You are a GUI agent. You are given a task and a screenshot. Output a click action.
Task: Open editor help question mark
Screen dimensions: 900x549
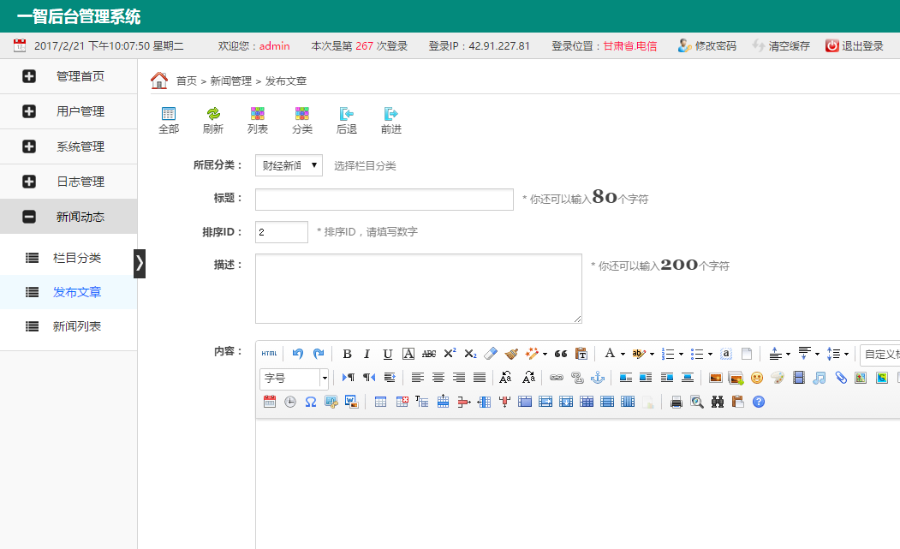759,402
